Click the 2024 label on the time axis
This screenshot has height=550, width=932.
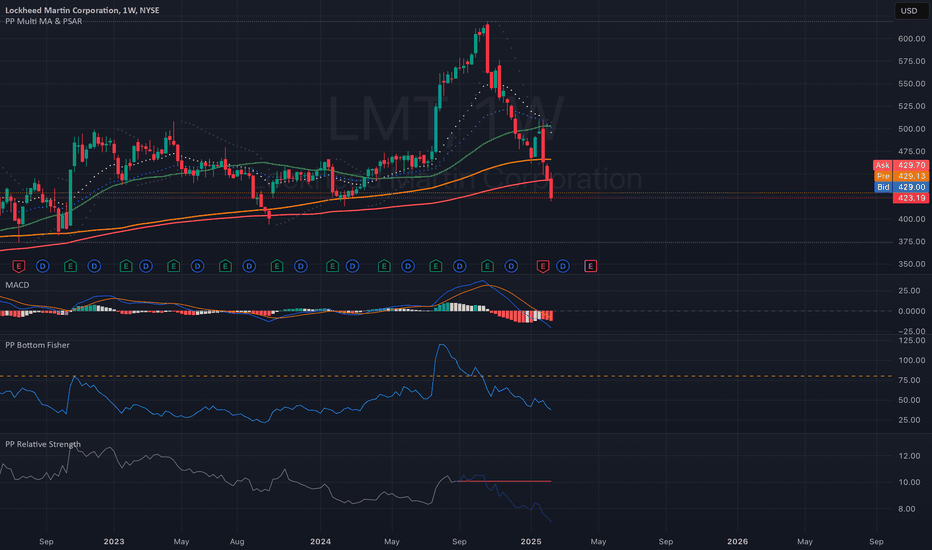point(320,542)
